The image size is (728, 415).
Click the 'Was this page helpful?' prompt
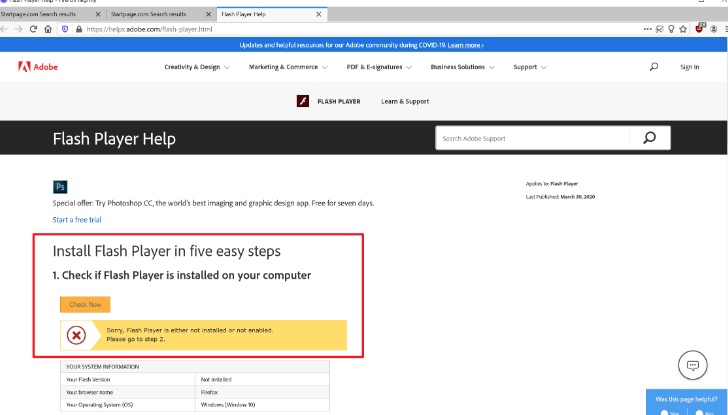(686, 399)
